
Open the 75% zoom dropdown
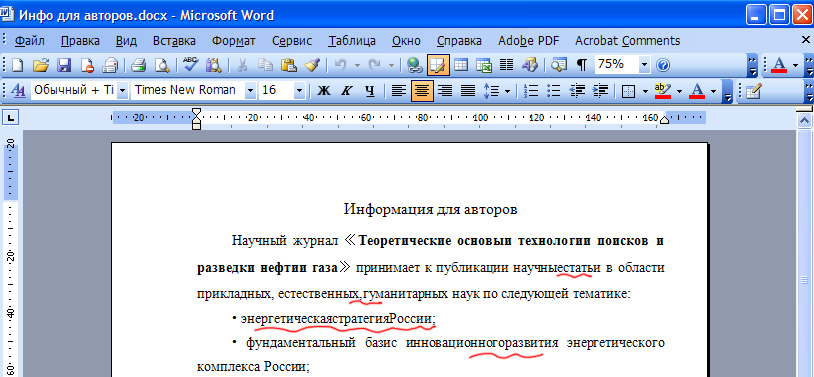point(644,65)
